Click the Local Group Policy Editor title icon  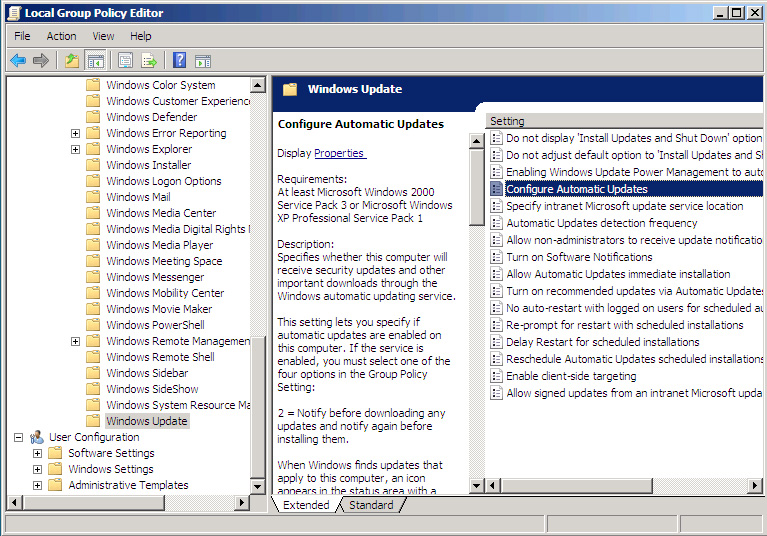(15, 13)
